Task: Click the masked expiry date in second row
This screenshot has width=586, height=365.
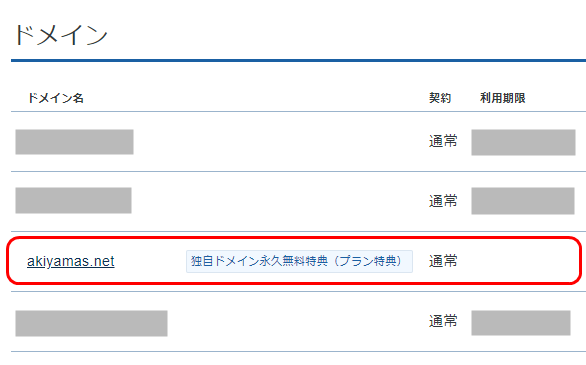Action: 523,201
